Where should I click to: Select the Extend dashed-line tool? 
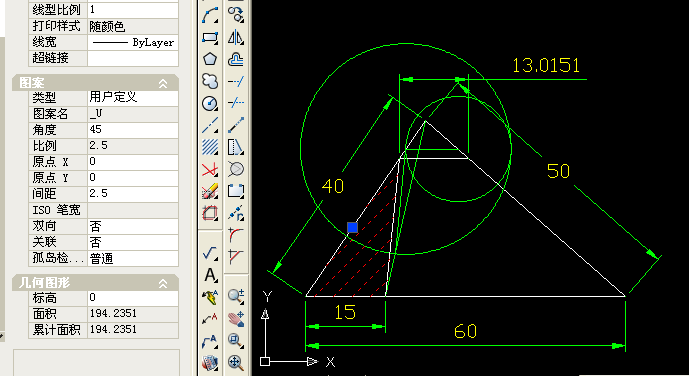[236, 81]
